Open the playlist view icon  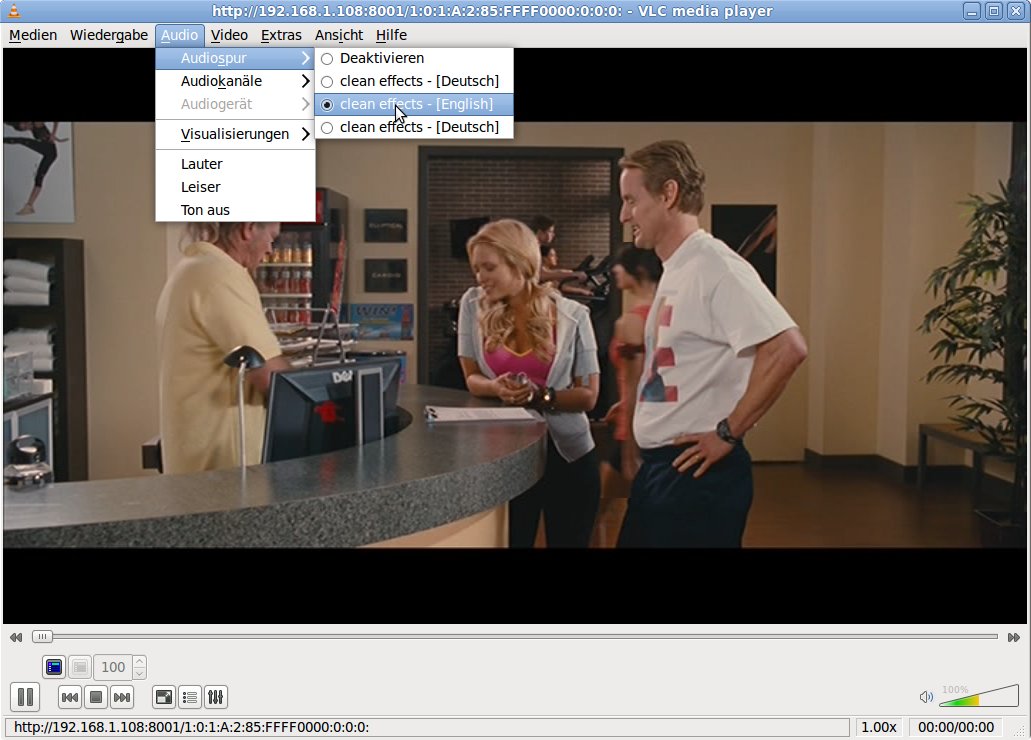pos(190,697)
